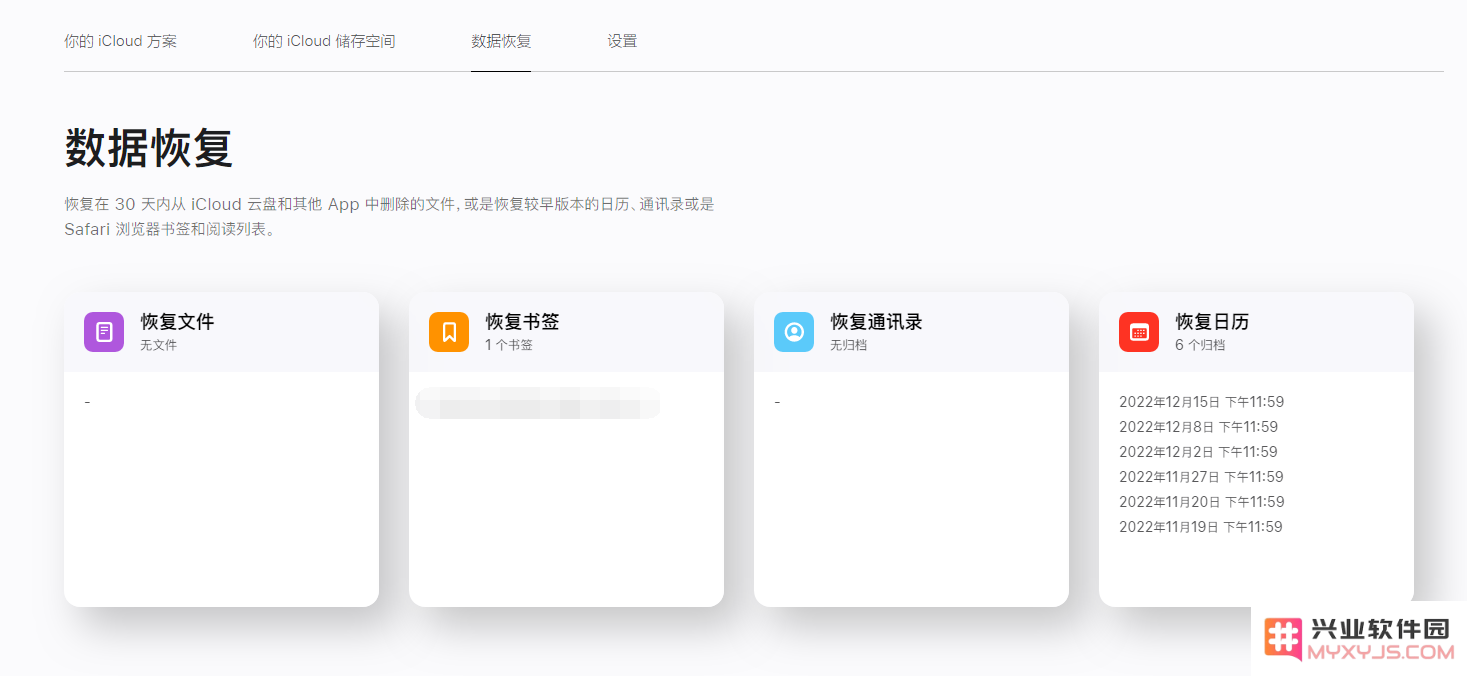Click the red Restore Calendar icon
Viewport: 1467px width, 676px height.
1139,332
